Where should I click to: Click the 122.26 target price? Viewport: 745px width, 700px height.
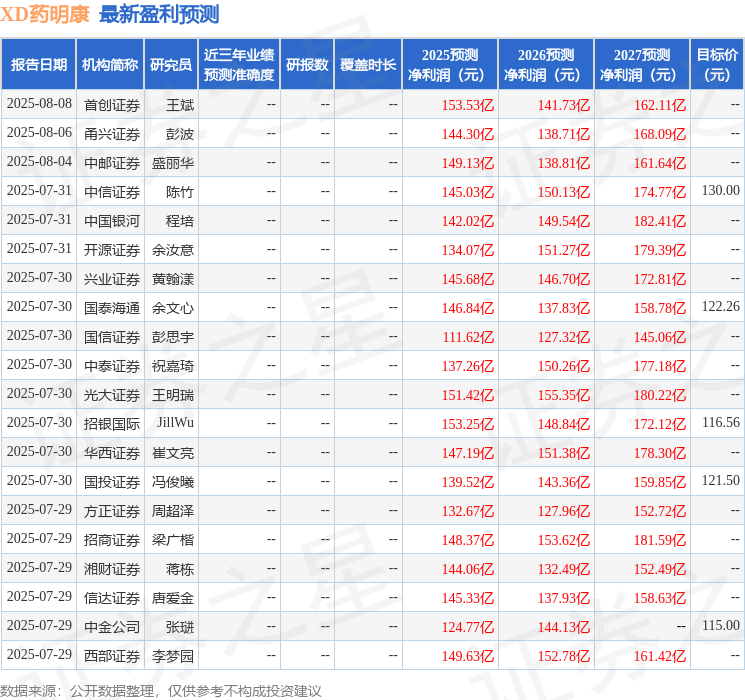(721, 306)
